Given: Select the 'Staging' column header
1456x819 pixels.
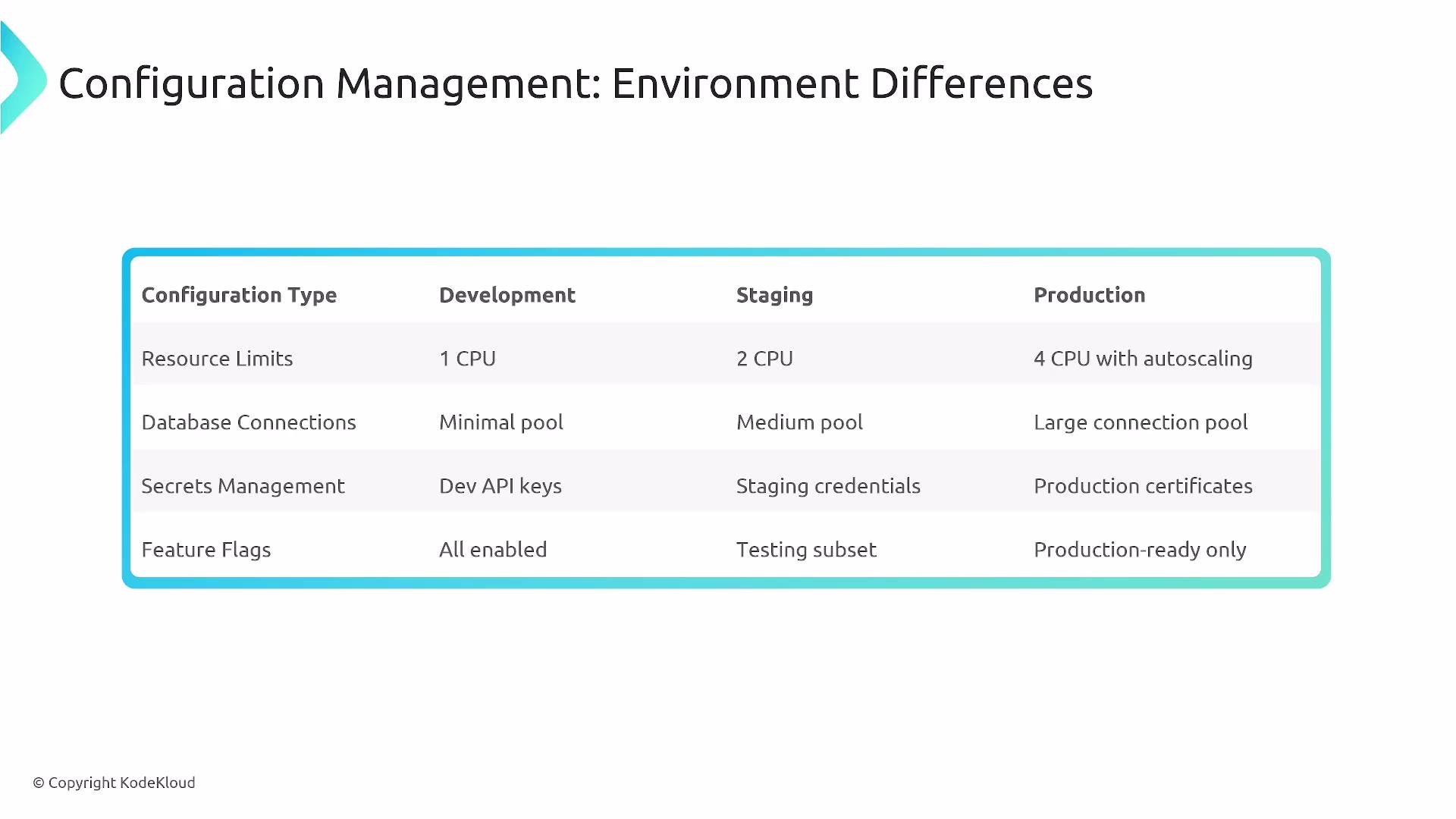Looking at the screenshot, I should 774,296.
